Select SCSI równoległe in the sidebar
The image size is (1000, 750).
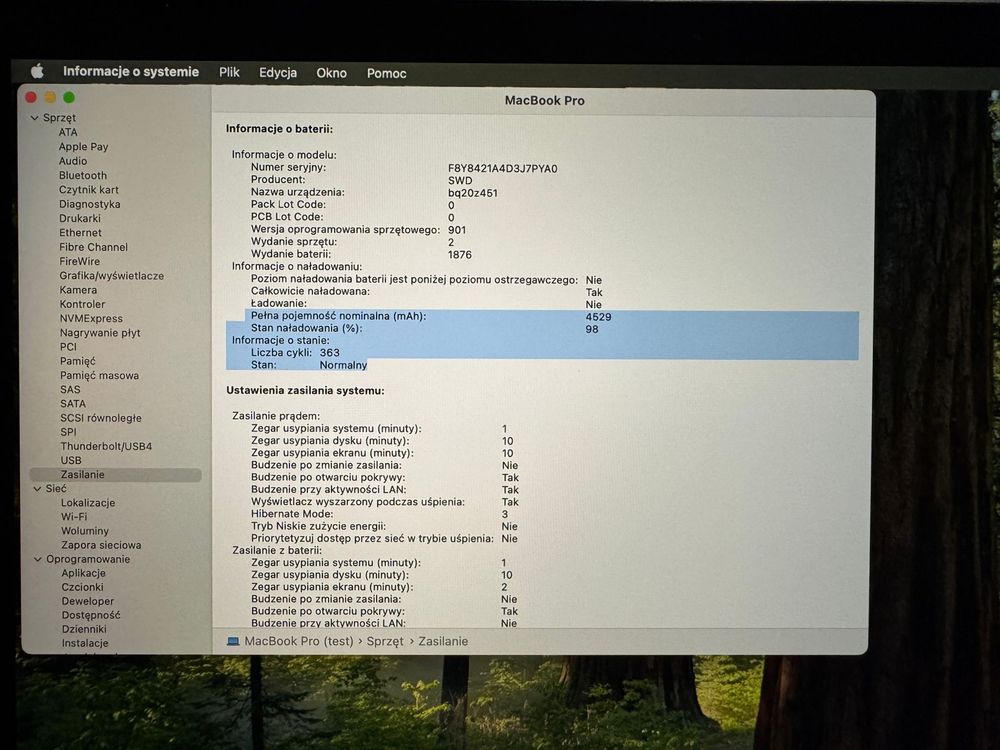(x=101, y=418)
